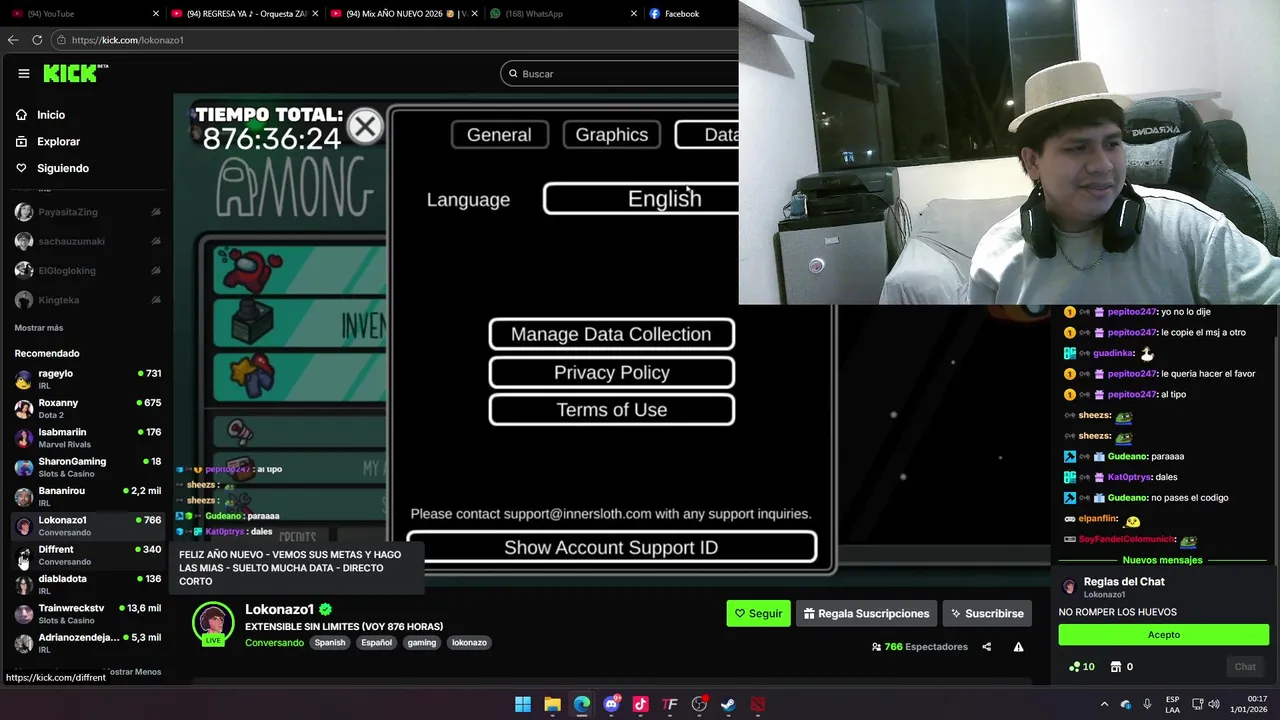The width and height of the screenshot is (1280, 720).
Task: Click the green Seguir follow button
Action: (758, 613)
